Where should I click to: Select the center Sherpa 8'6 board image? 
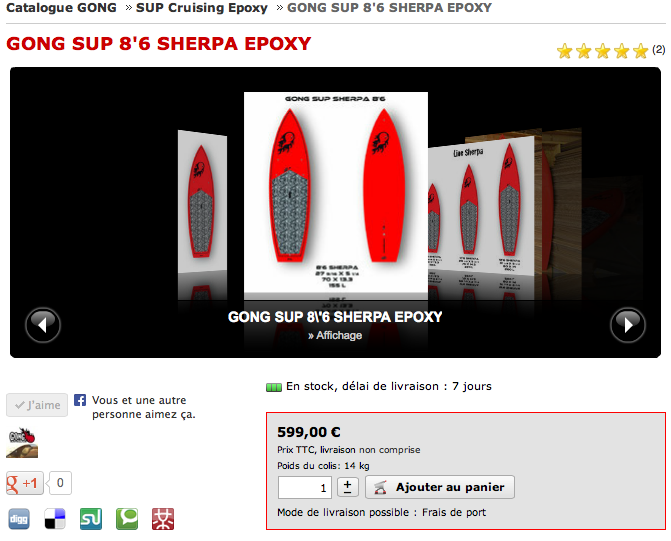(x=336, y=193)
